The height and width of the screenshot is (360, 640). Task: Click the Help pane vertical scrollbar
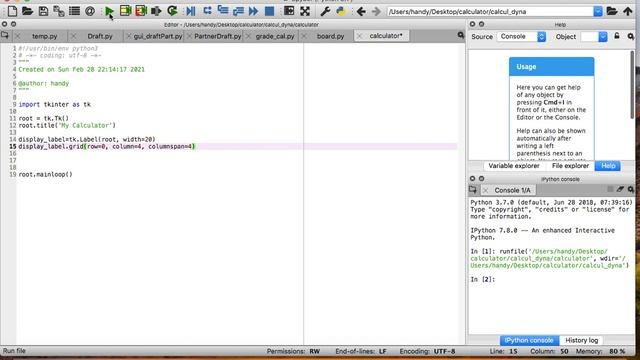coord(632,85)
